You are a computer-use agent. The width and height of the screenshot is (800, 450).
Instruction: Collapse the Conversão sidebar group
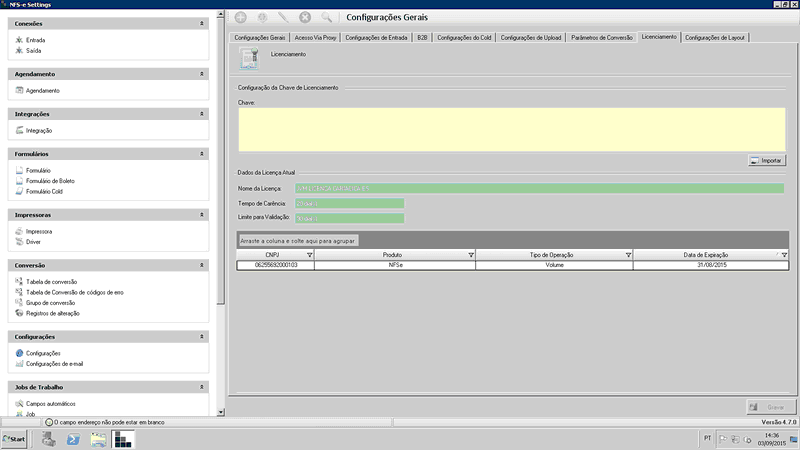(x=202, y=265)
